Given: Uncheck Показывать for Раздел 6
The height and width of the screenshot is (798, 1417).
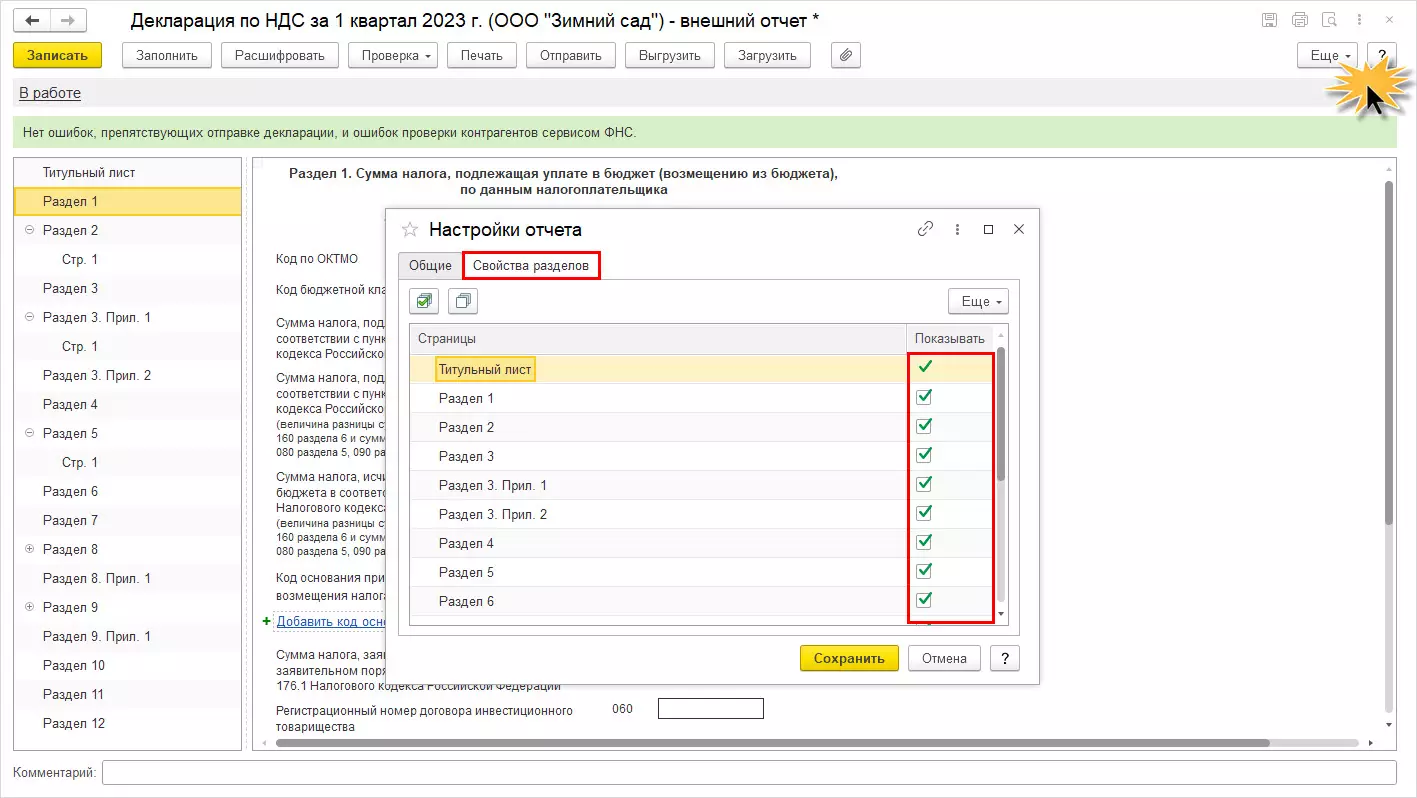Looking at the screenshot, I should [x=925, y=601].
